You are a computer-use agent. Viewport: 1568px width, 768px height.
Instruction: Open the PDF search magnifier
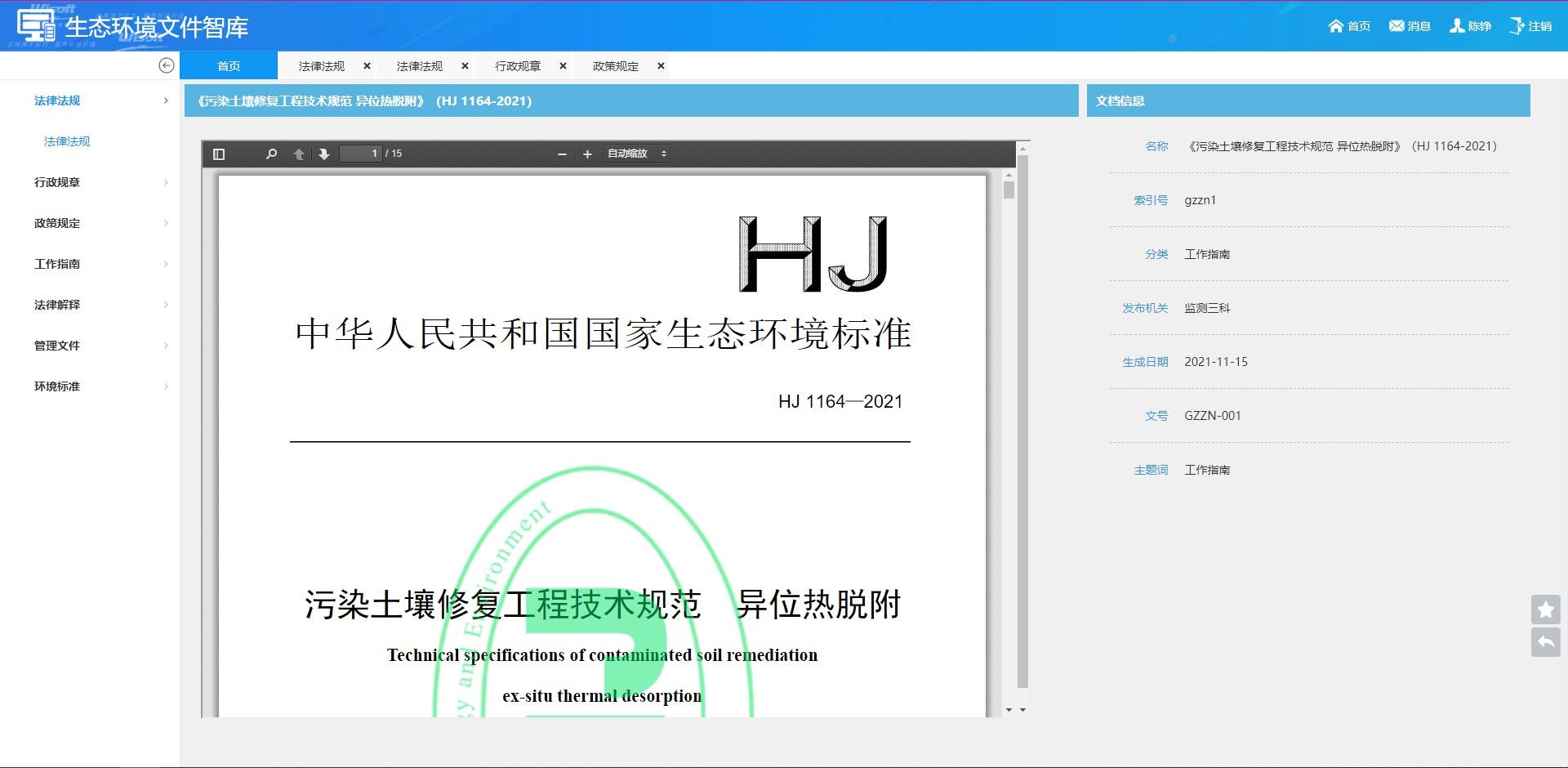pyautogui.click(x=271, y=154)
